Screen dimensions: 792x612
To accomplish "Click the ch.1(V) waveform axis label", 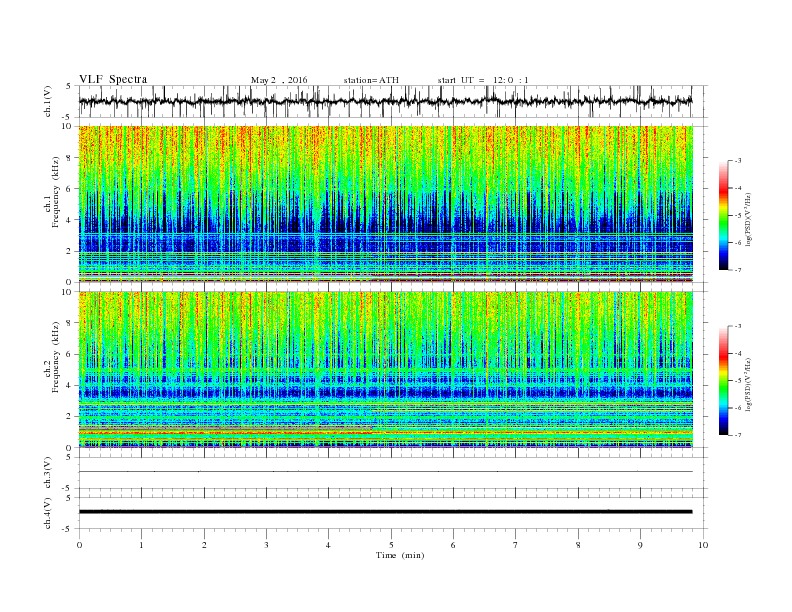I will [48, 101].
